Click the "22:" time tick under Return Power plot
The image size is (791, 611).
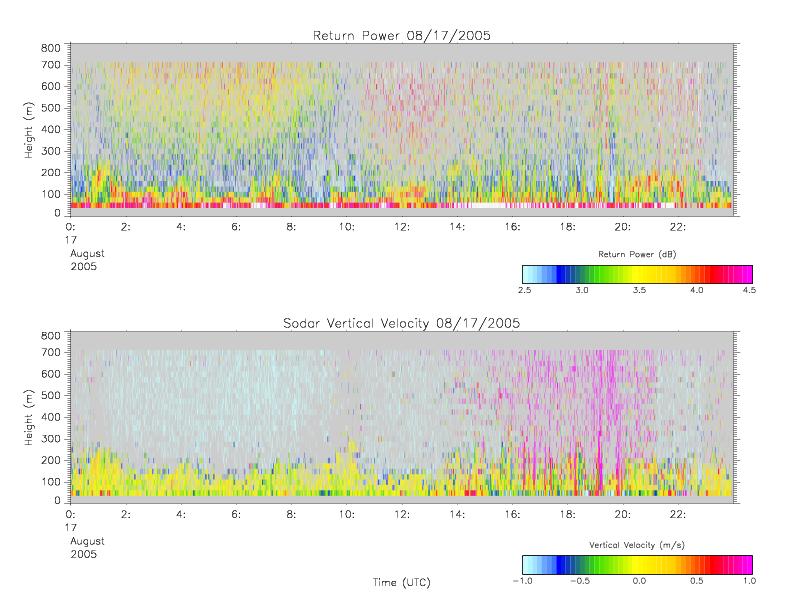(x=677, y=227)
